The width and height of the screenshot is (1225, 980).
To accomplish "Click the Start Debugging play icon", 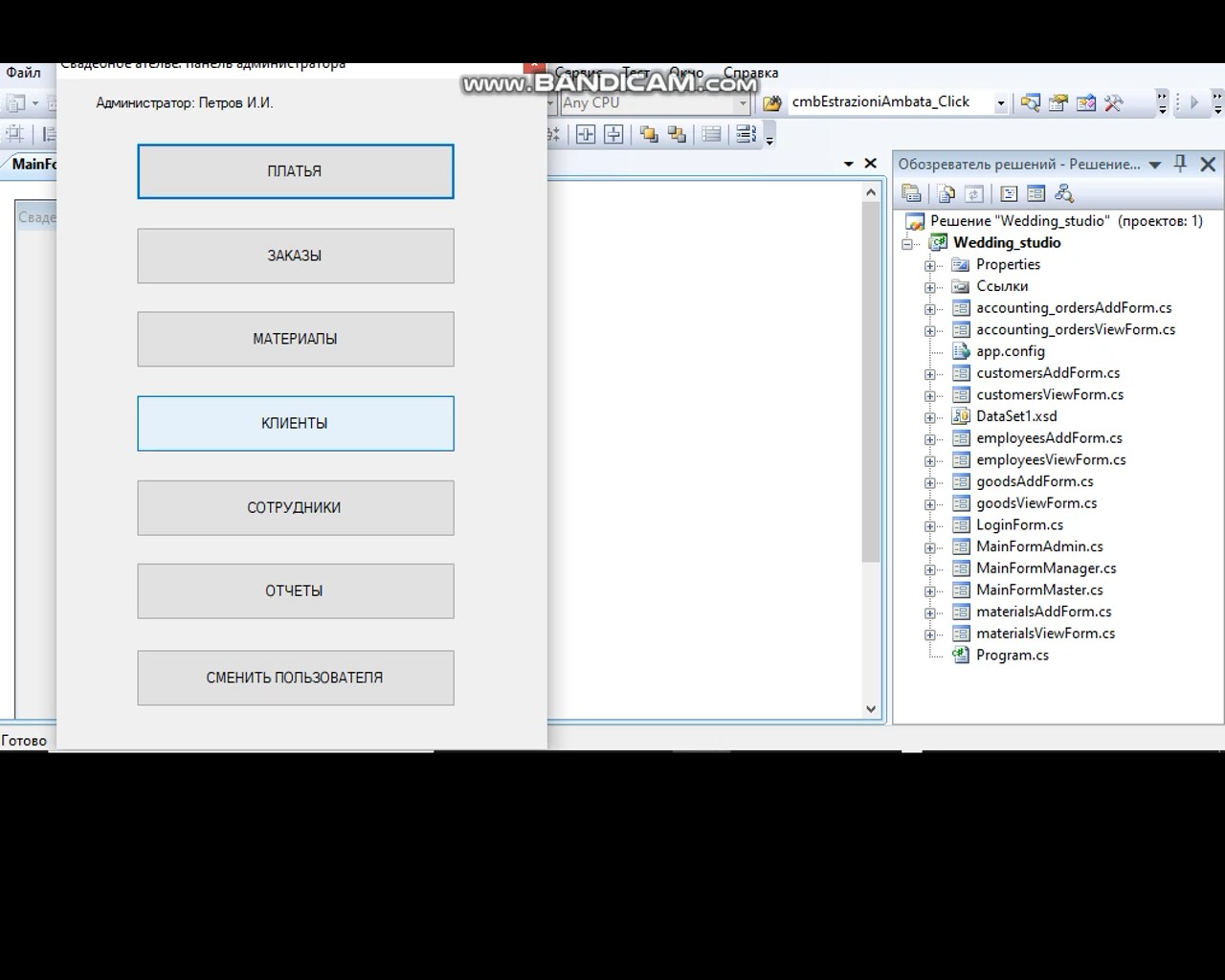I will [x=1193, y=102].
